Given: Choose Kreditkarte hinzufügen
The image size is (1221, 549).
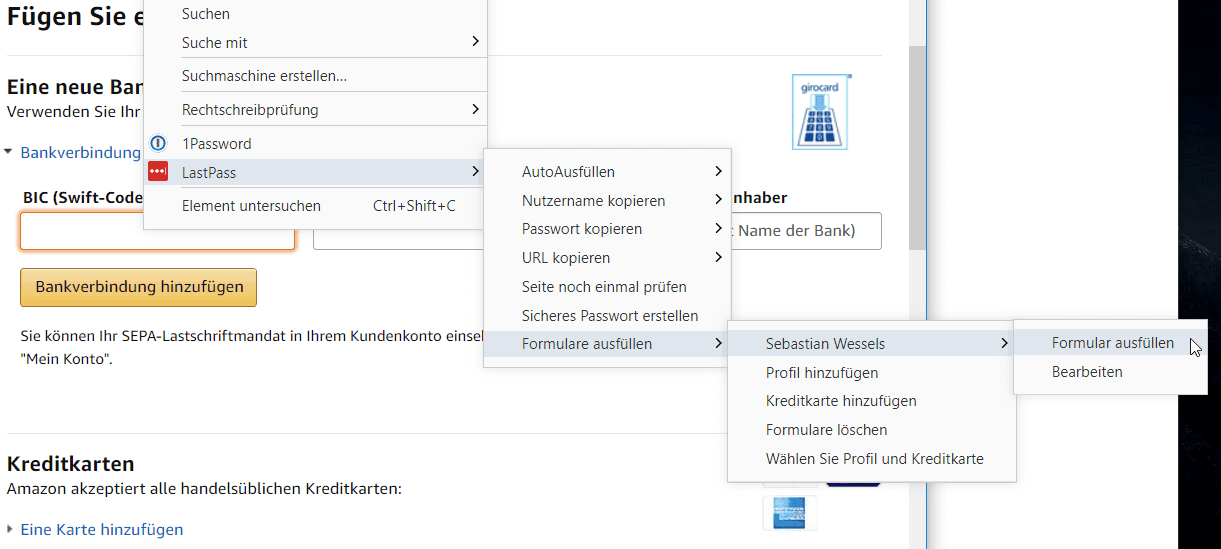Looking at the screenshot, I should click(871, 401).
